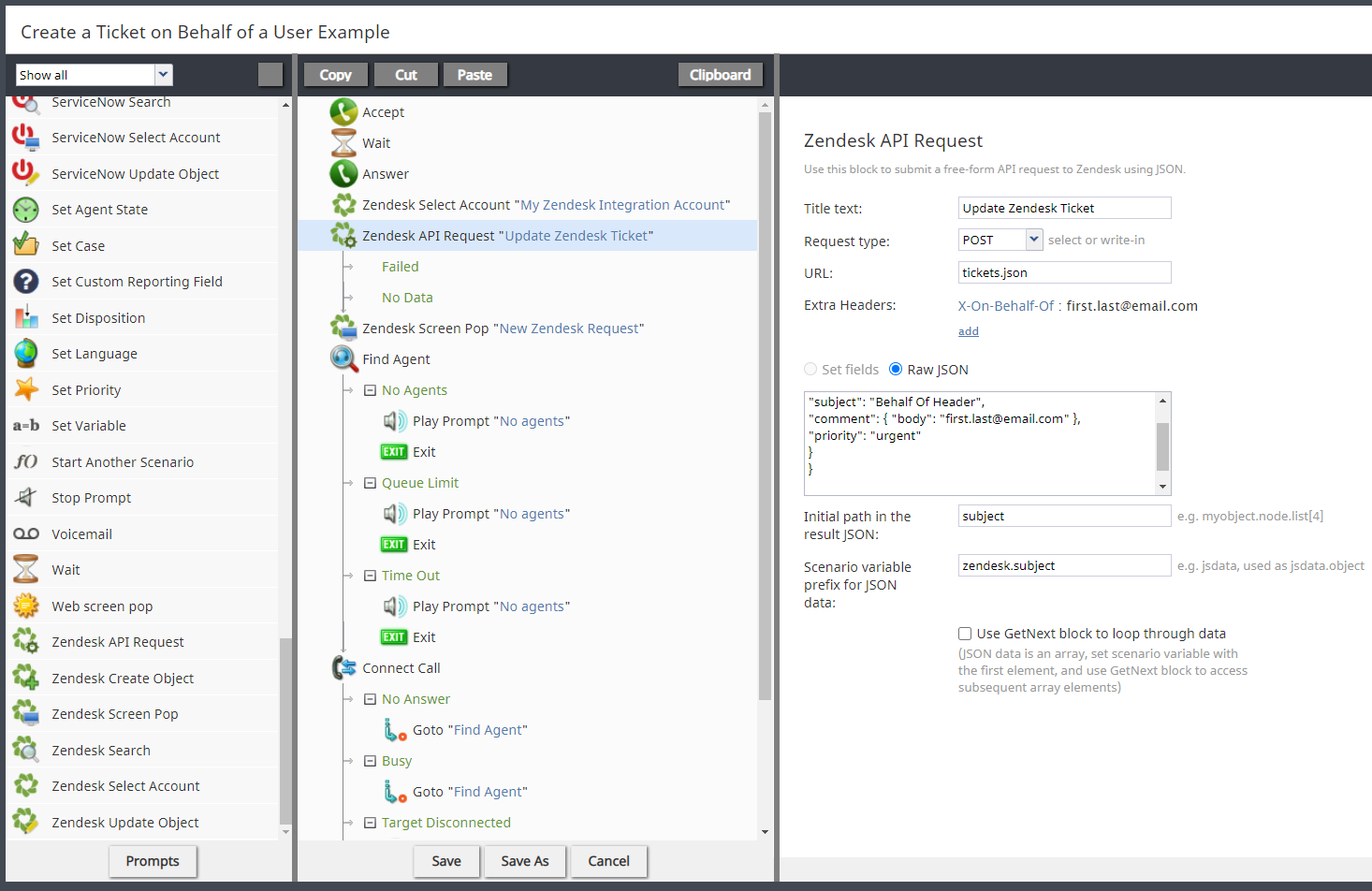This screenshot has width=1372, height=891.
Task: Choose the Set Language globe icon
Action: (x=25, y=354)
